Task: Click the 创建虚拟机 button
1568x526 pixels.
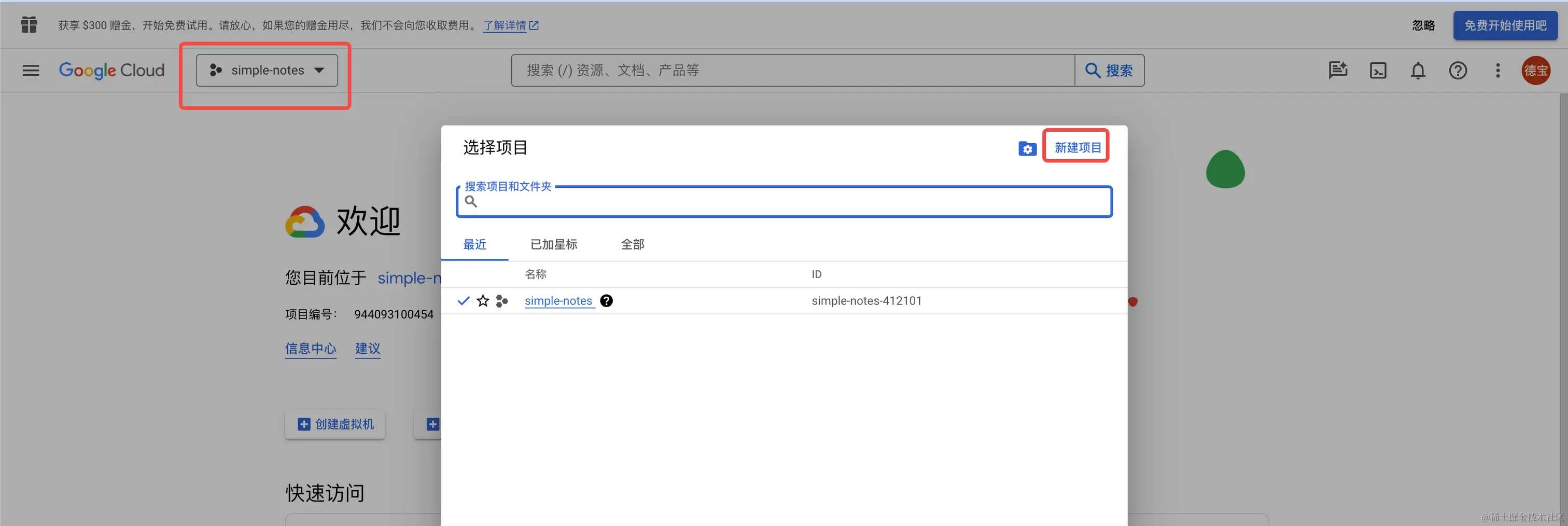Action: click(x=335, y=424)
